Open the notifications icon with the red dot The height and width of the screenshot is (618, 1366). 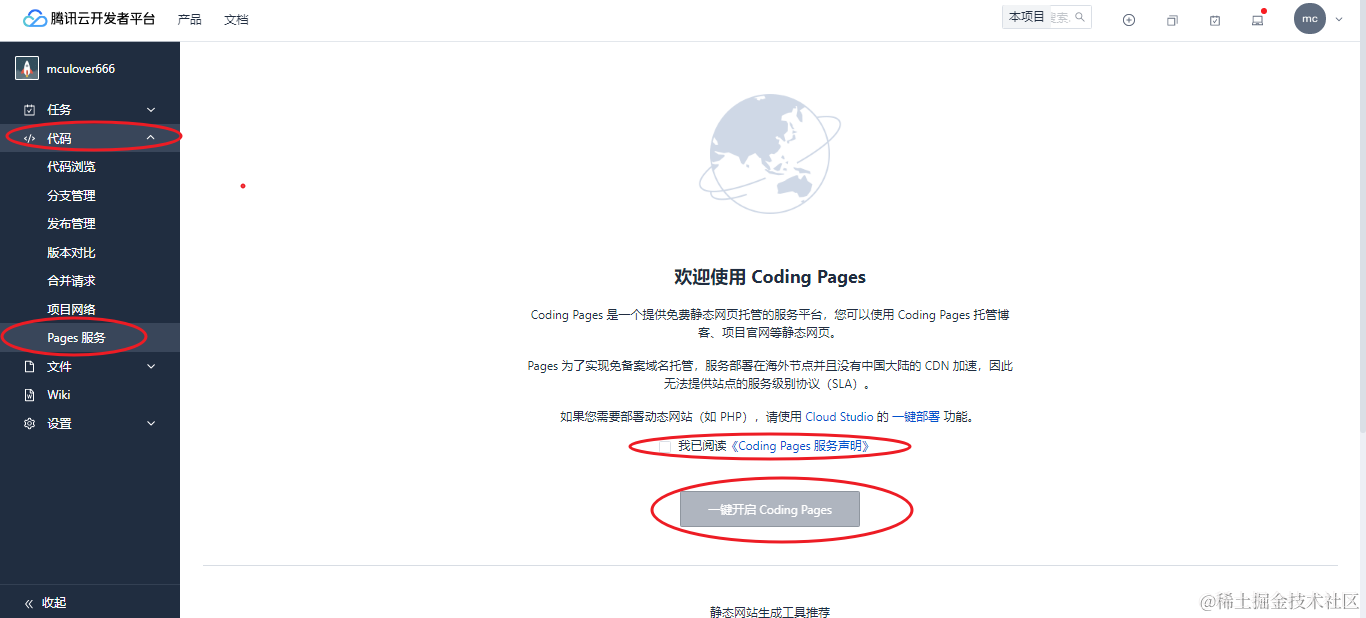(x=1258, y=20)
